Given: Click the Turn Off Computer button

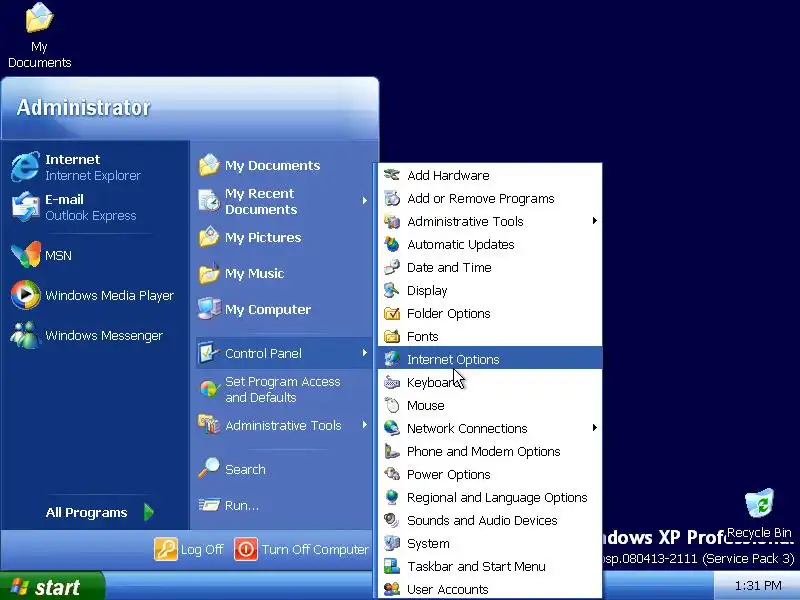Looking at the screenshot, I should [301, 549].
